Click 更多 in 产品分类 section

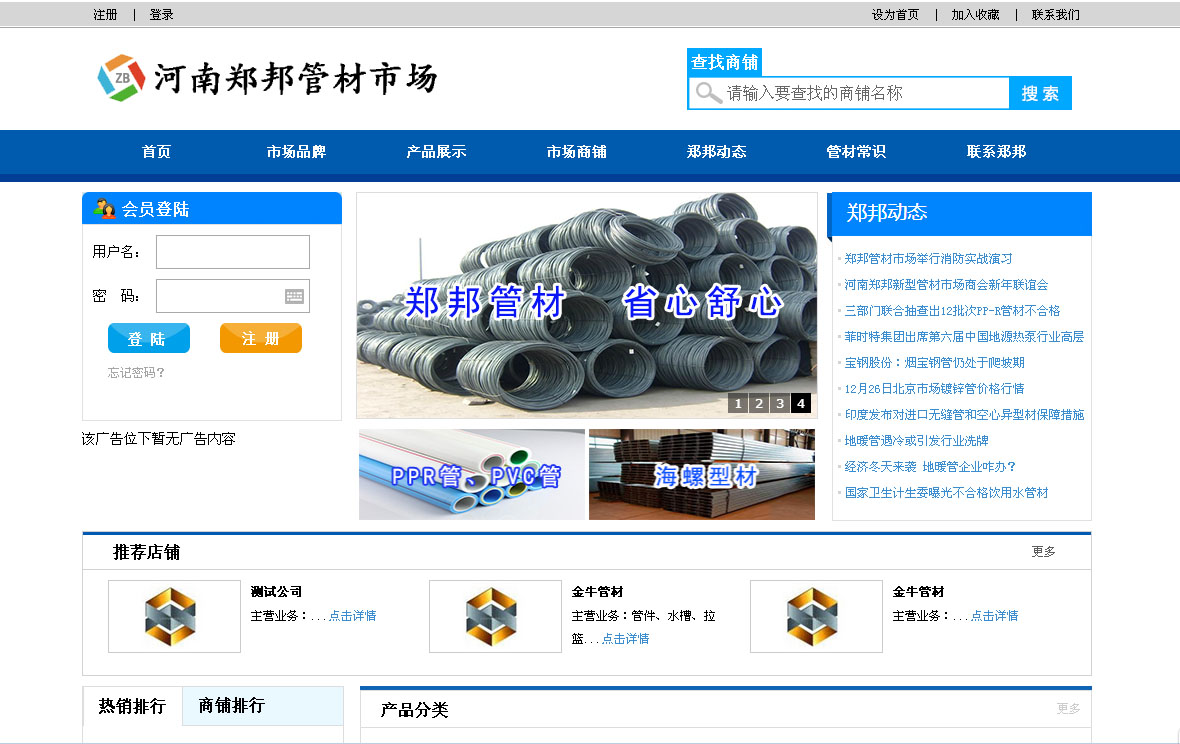click(1068, 708)
